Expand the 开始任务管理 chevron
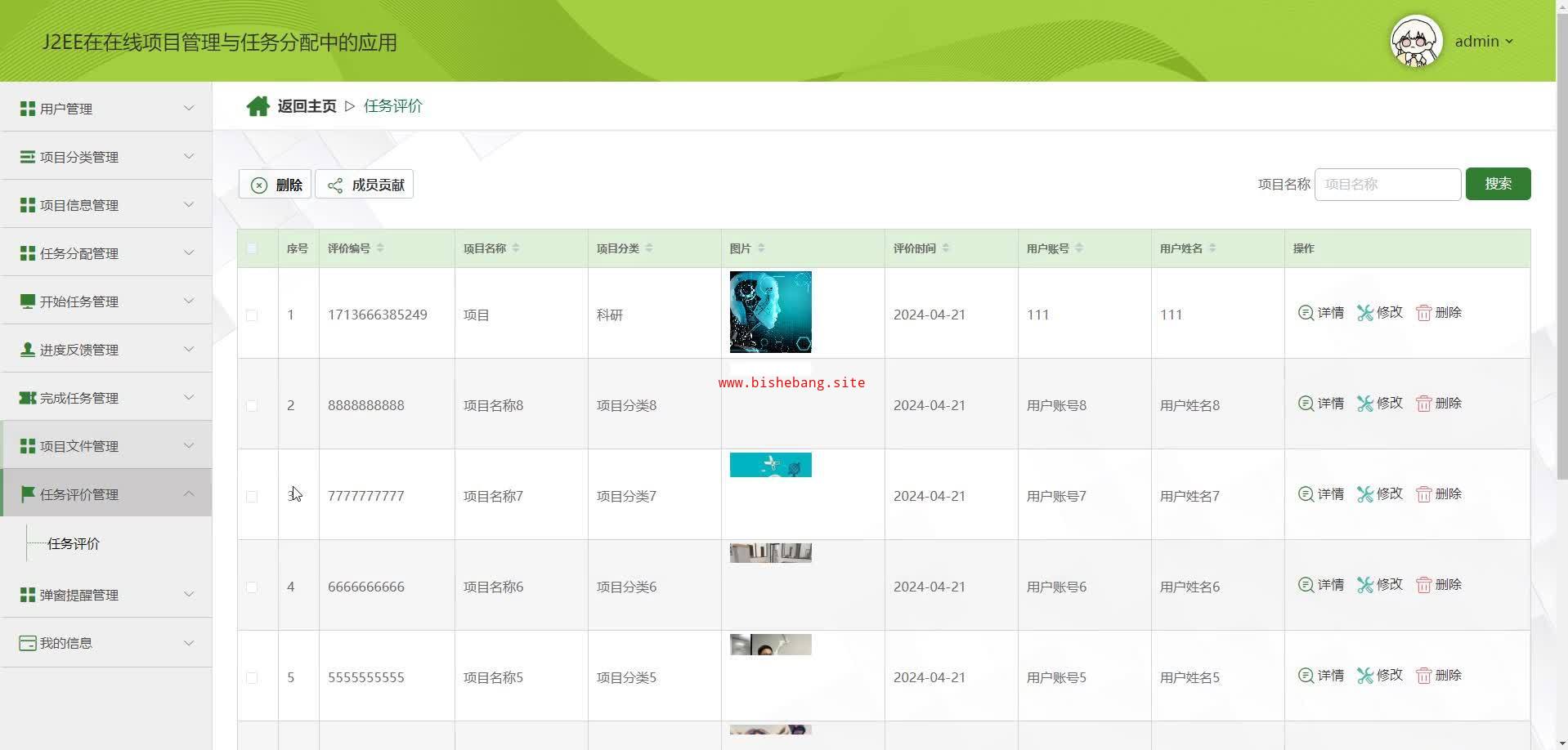Image resolution: width=1568 pixels, height=750 pixels. click(x=189, y=301)
